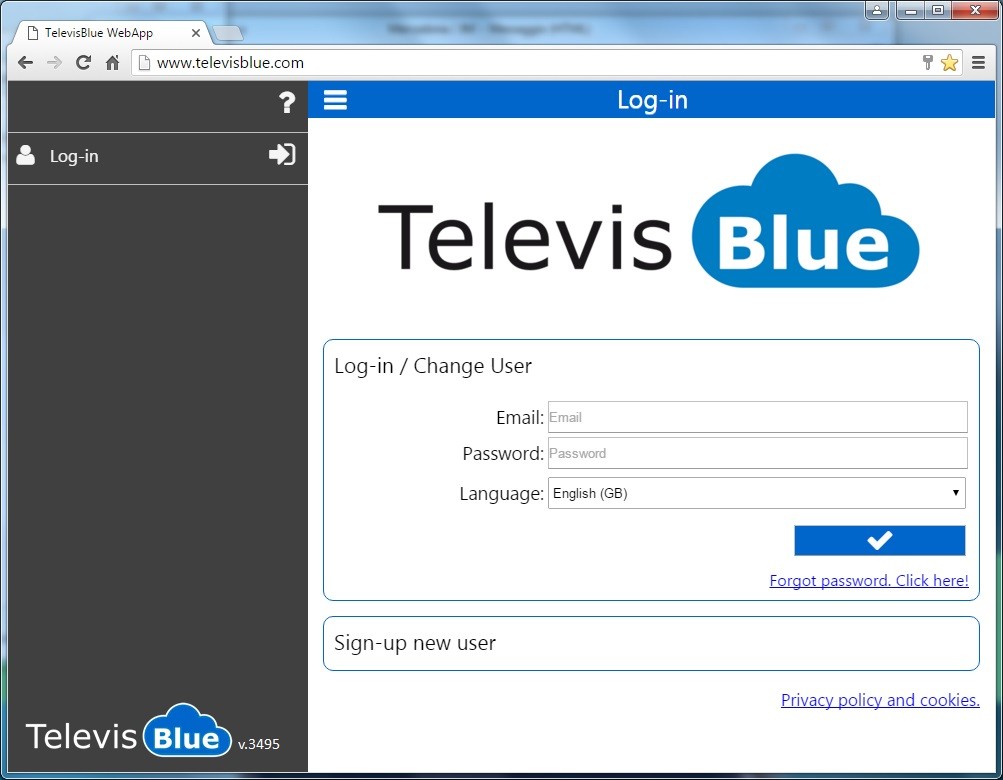Screen dimensions: 1003x780
Task: Click the address bar URL
Action: 230,63
